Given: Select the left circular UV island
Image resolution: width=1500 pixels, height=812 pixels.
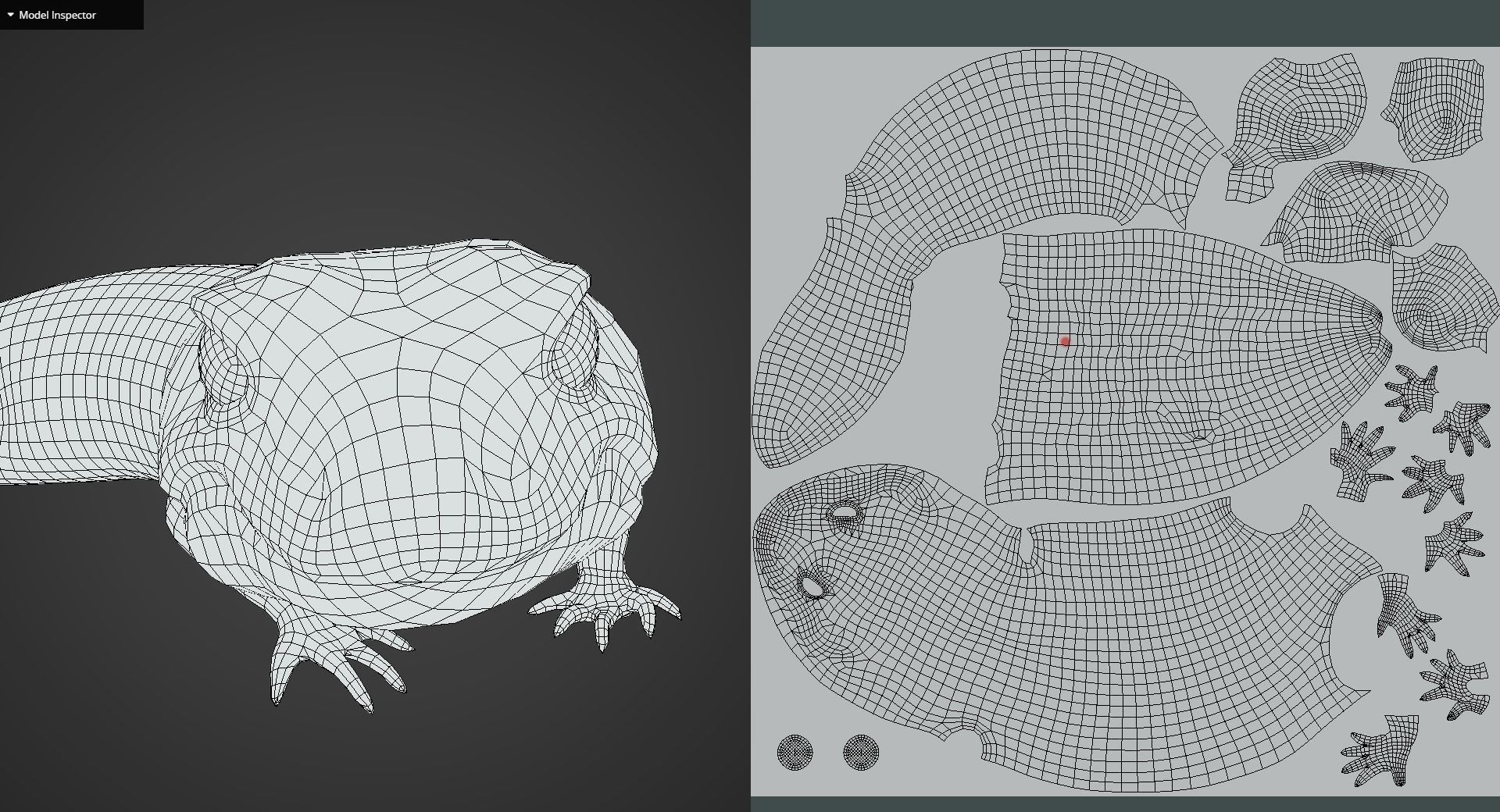Looking at the screenshot, I should [x=795, y=753].
